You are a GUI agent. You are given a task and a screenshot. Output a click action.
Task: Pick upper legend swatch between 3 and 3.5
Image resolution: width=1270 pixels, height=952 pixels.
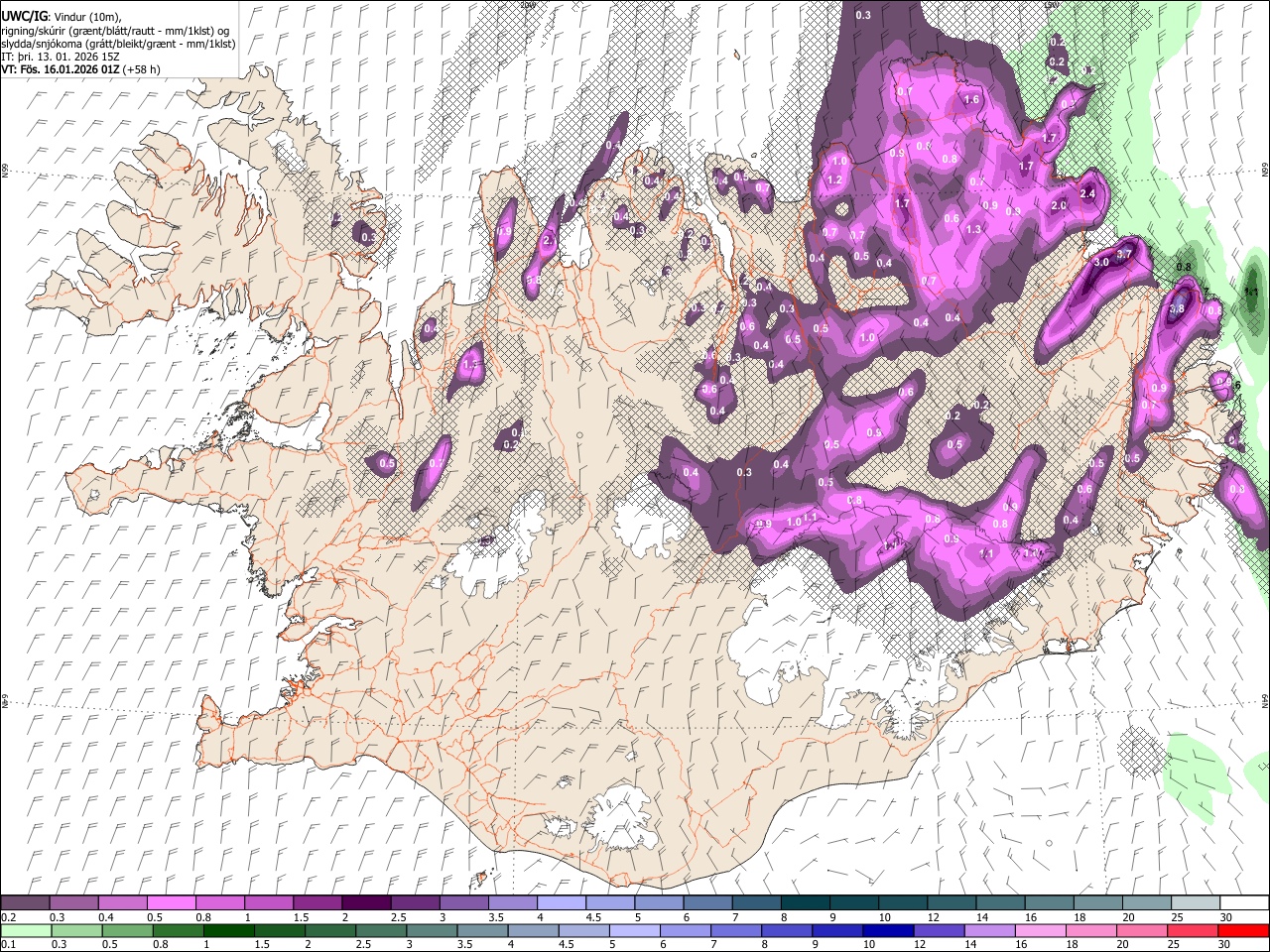tap(462, 903)
